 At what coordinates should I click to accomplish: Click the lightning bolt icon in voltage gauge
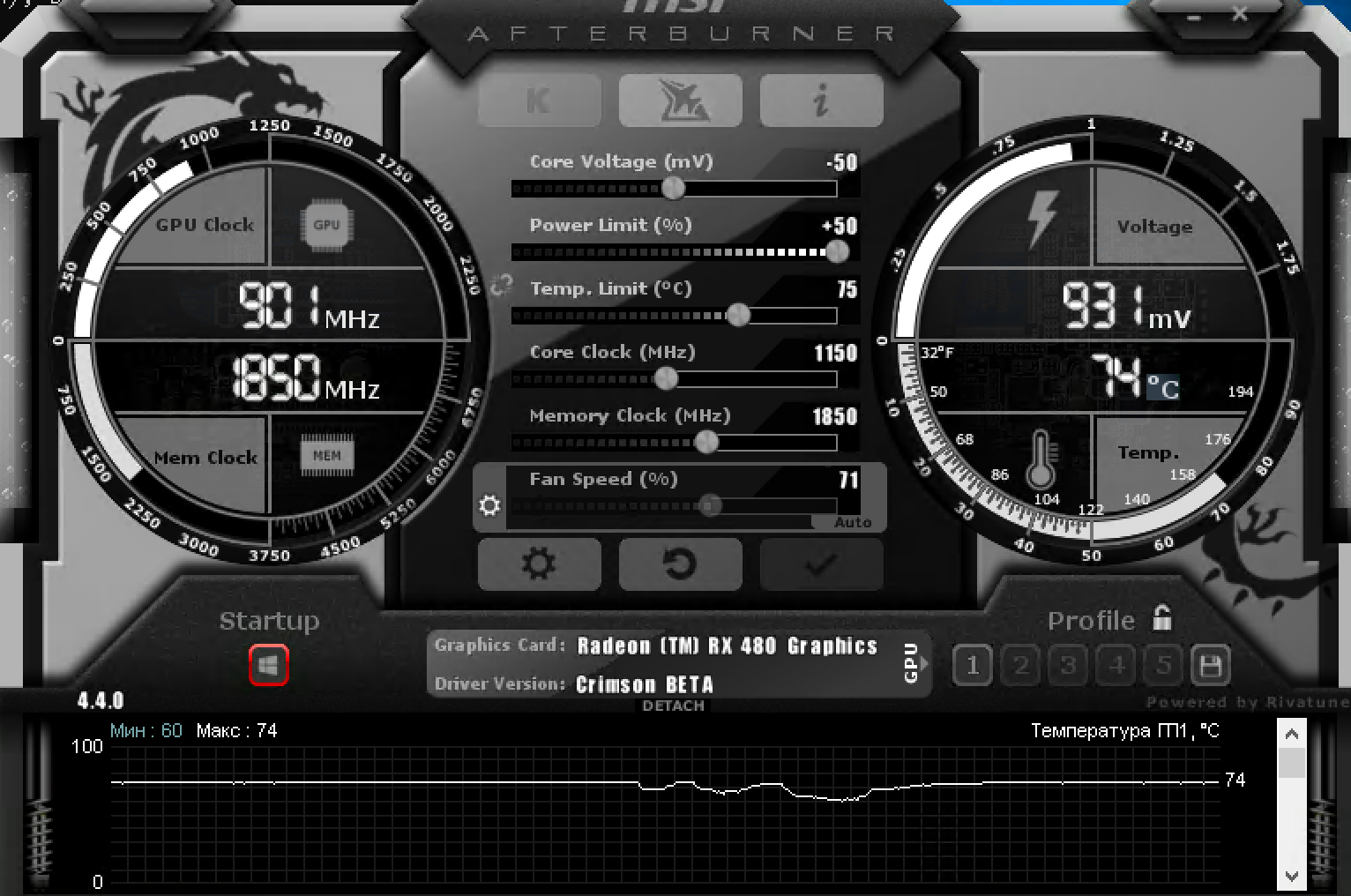(1042, 219)
